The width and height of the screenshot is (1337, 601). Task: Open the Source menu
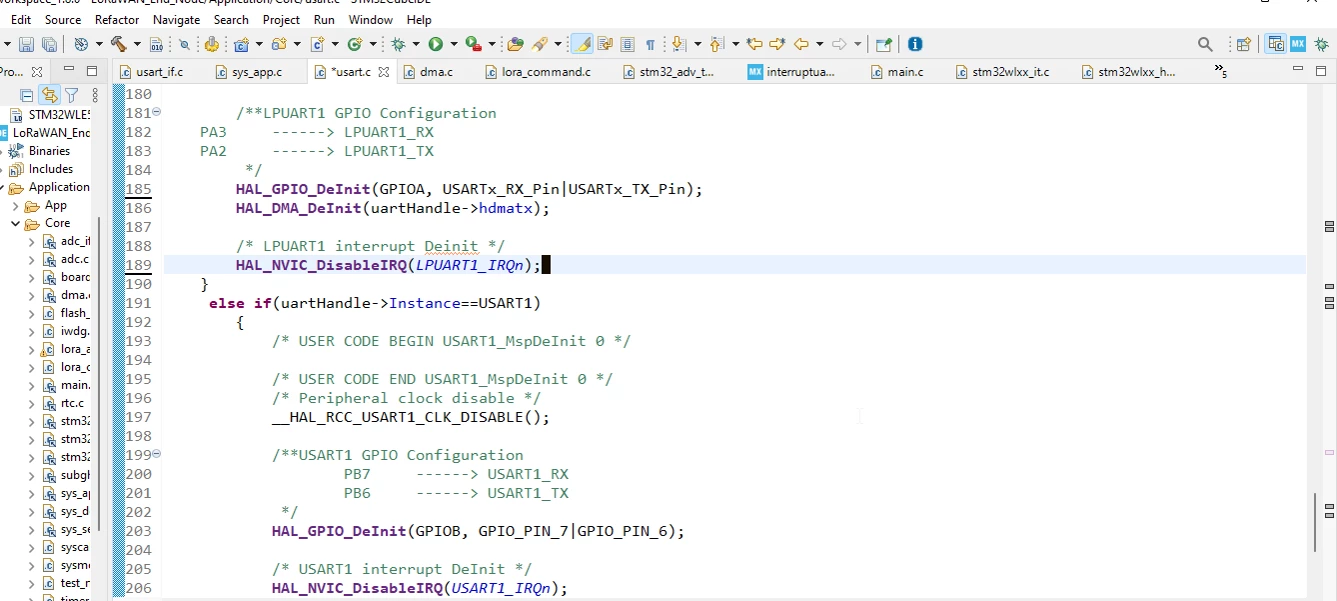(x=63, y=19)
